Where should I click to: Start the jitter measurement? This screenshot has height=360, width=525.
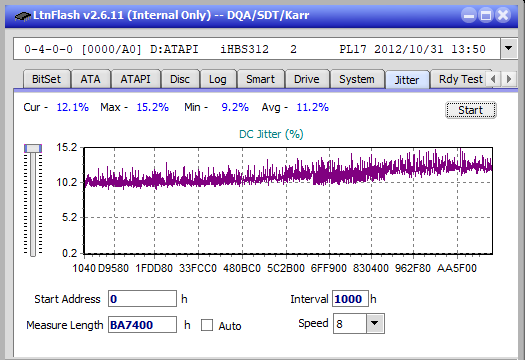tap(471, 110)
